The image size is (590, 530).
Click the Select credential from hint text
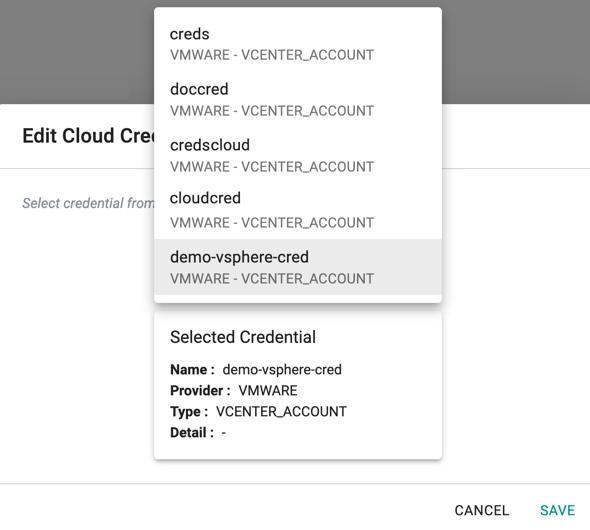click(x=88, y=203)
